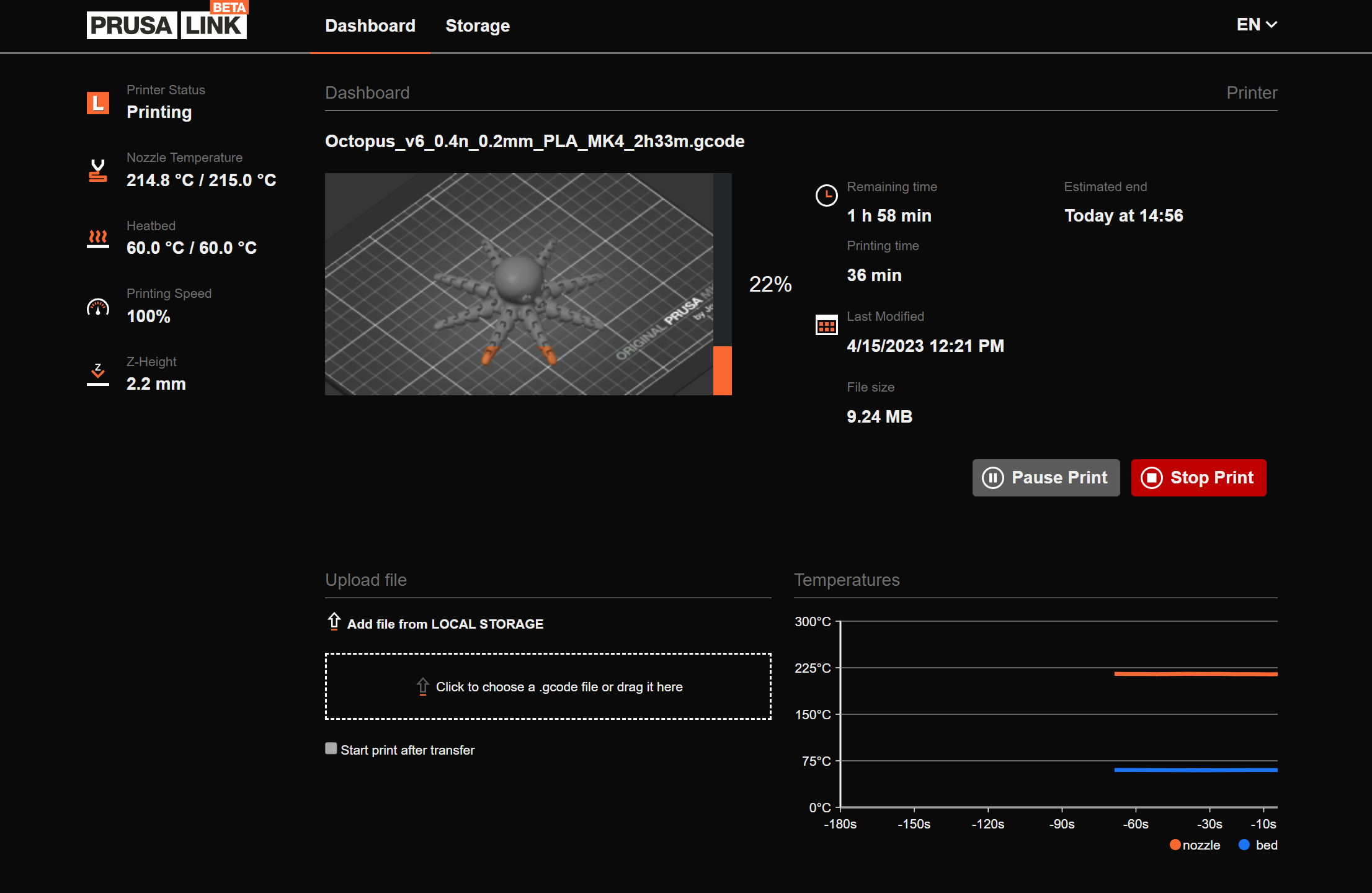Toggle the nozzle legend dot in chart
The image size is (1372, 893).
pos(1175,845)
